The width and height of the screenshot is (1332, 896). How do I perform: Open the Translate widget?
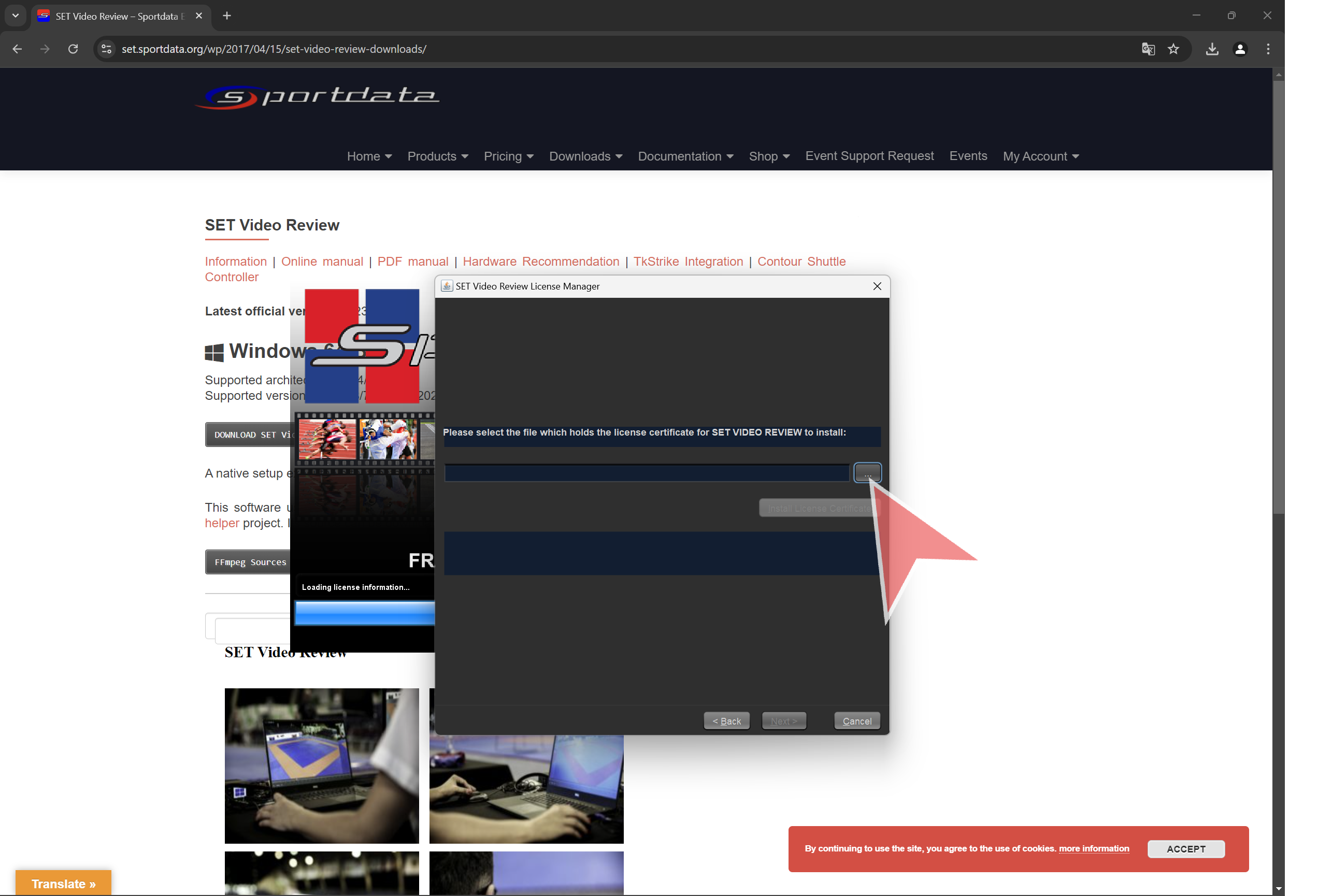tap(63, 884)
